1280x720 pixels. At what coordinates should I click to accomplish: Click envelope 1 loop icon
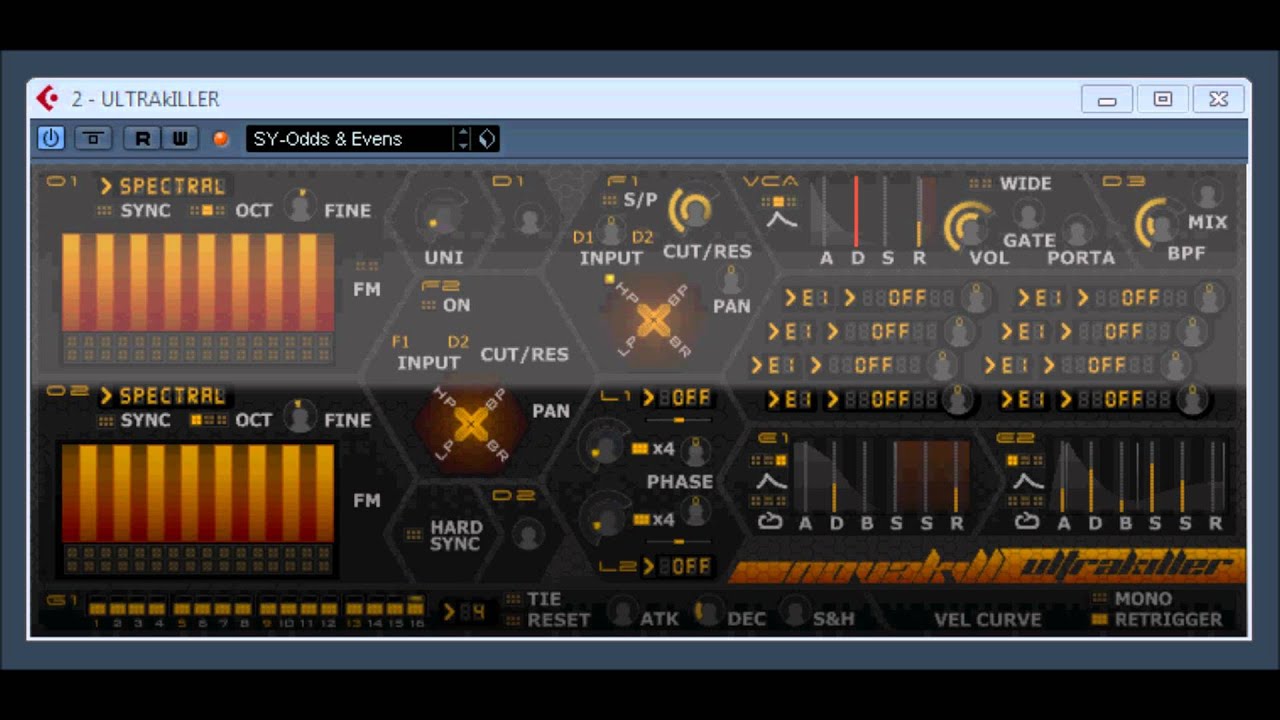click(770, 522)
